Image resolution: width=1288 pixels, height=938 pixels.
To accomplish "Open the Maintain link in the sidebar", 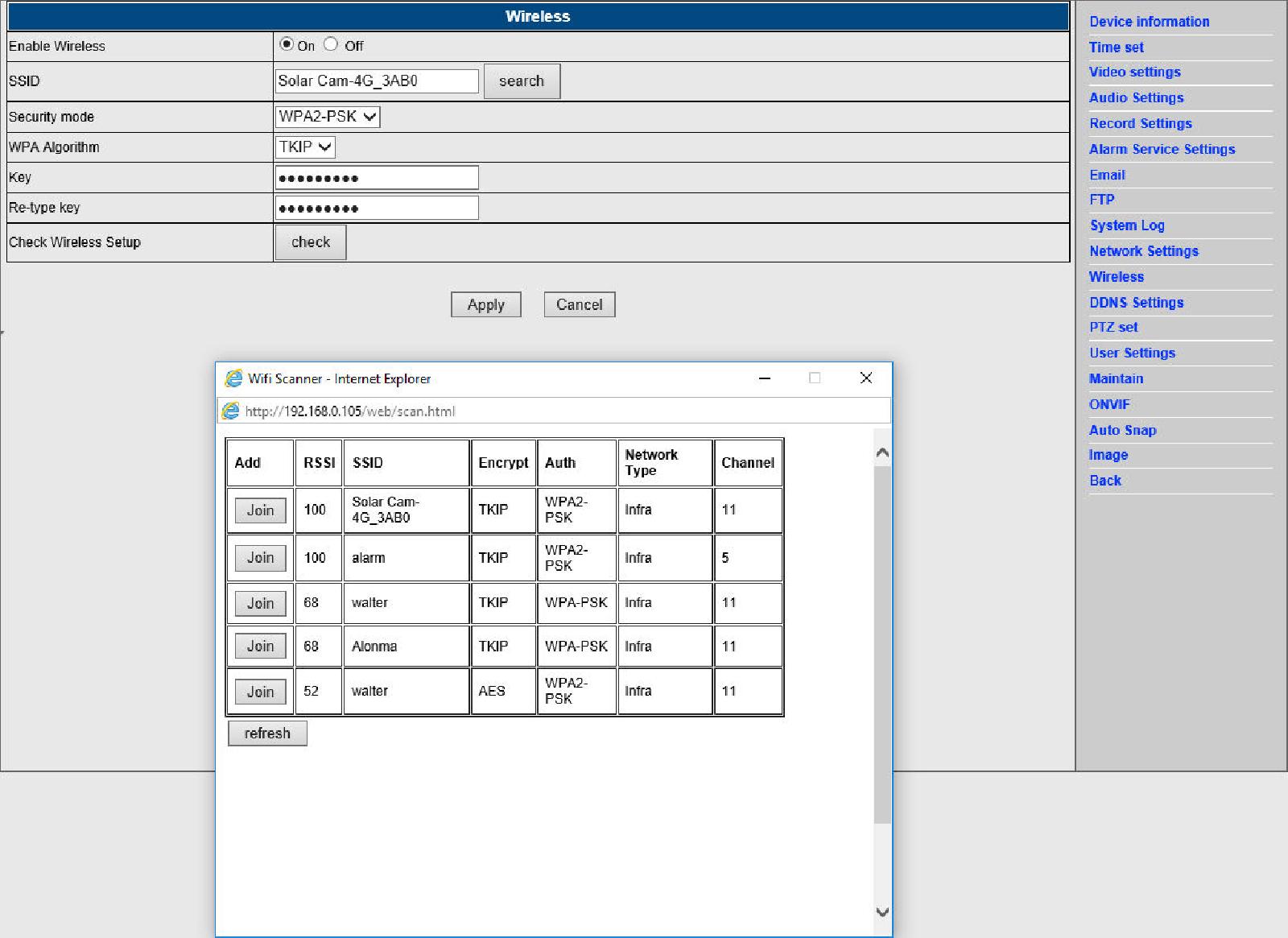I will (1116, 378).
